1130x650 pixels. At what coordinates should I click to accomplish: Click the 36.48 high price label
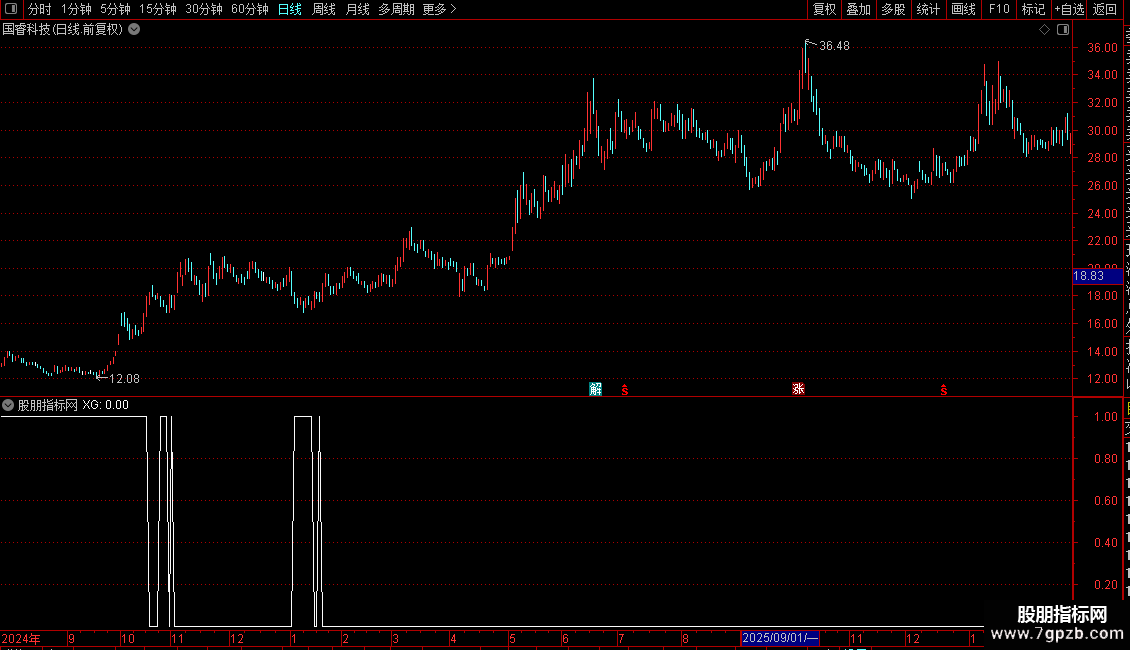point(835,46)
